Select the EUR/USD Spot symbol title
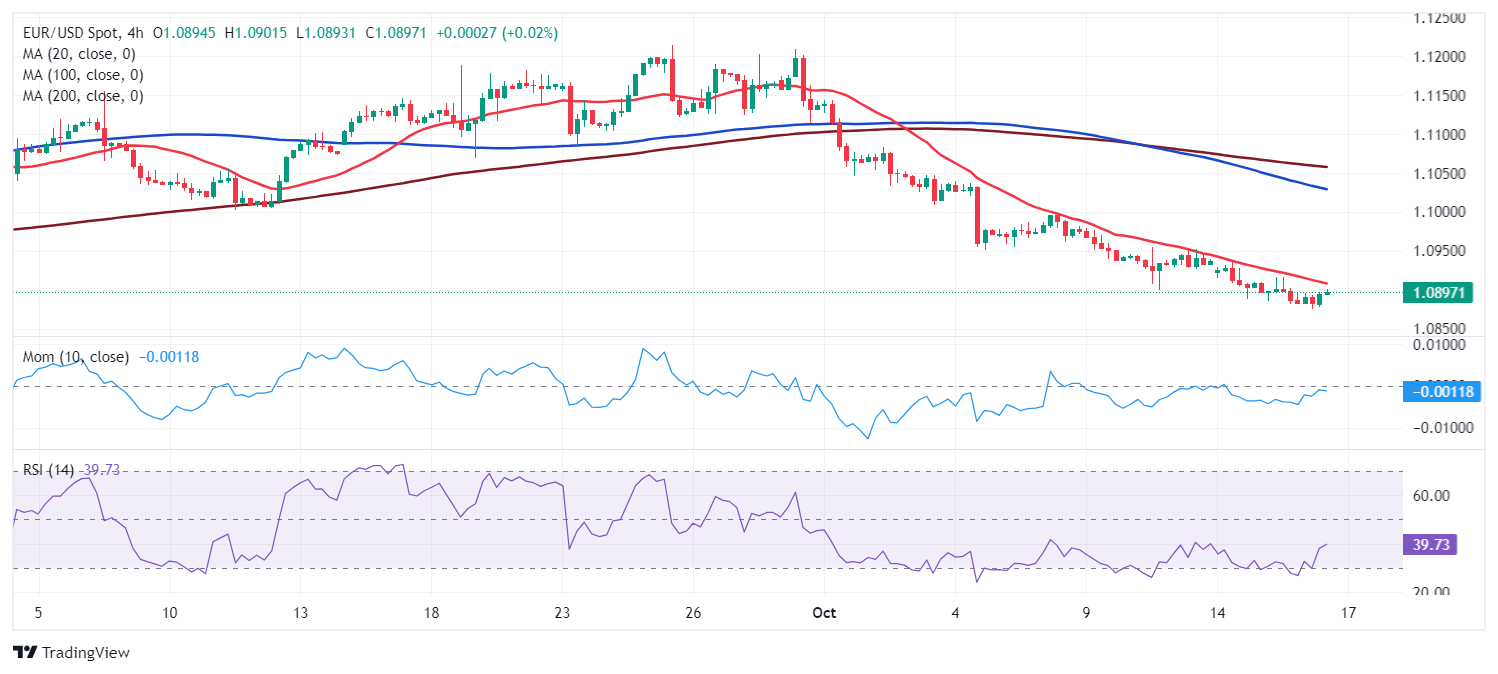The width and height of the screenshot is (1498, 674). coord(69,33)
